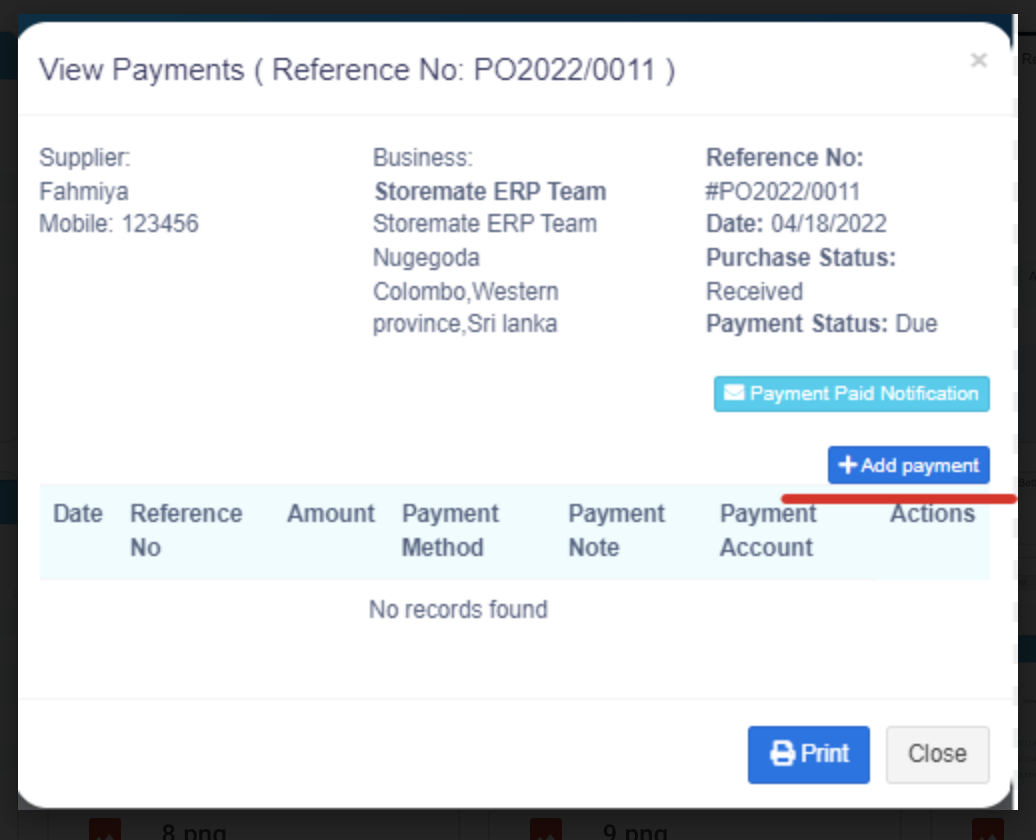Image resolution: width=1036 pixels, height=840 pixels.
Task: Click the Date: 04/18/2022 text
Action: click(x=796, y=224)
